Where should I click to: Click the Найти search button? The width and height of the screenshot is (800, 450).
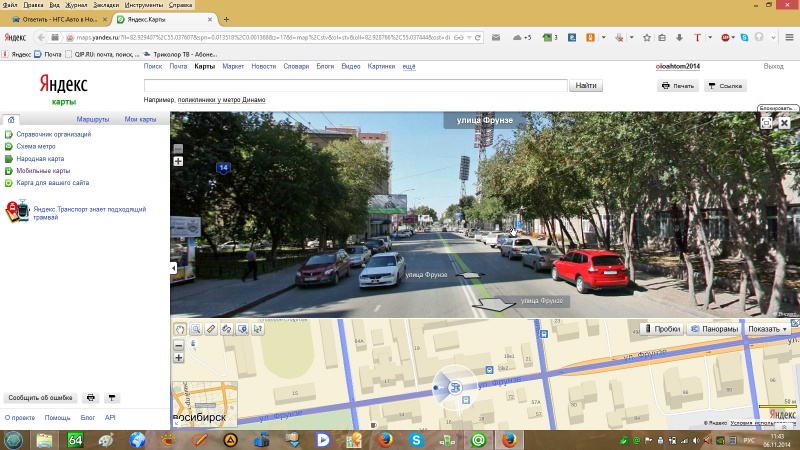[x=586, y=85]
